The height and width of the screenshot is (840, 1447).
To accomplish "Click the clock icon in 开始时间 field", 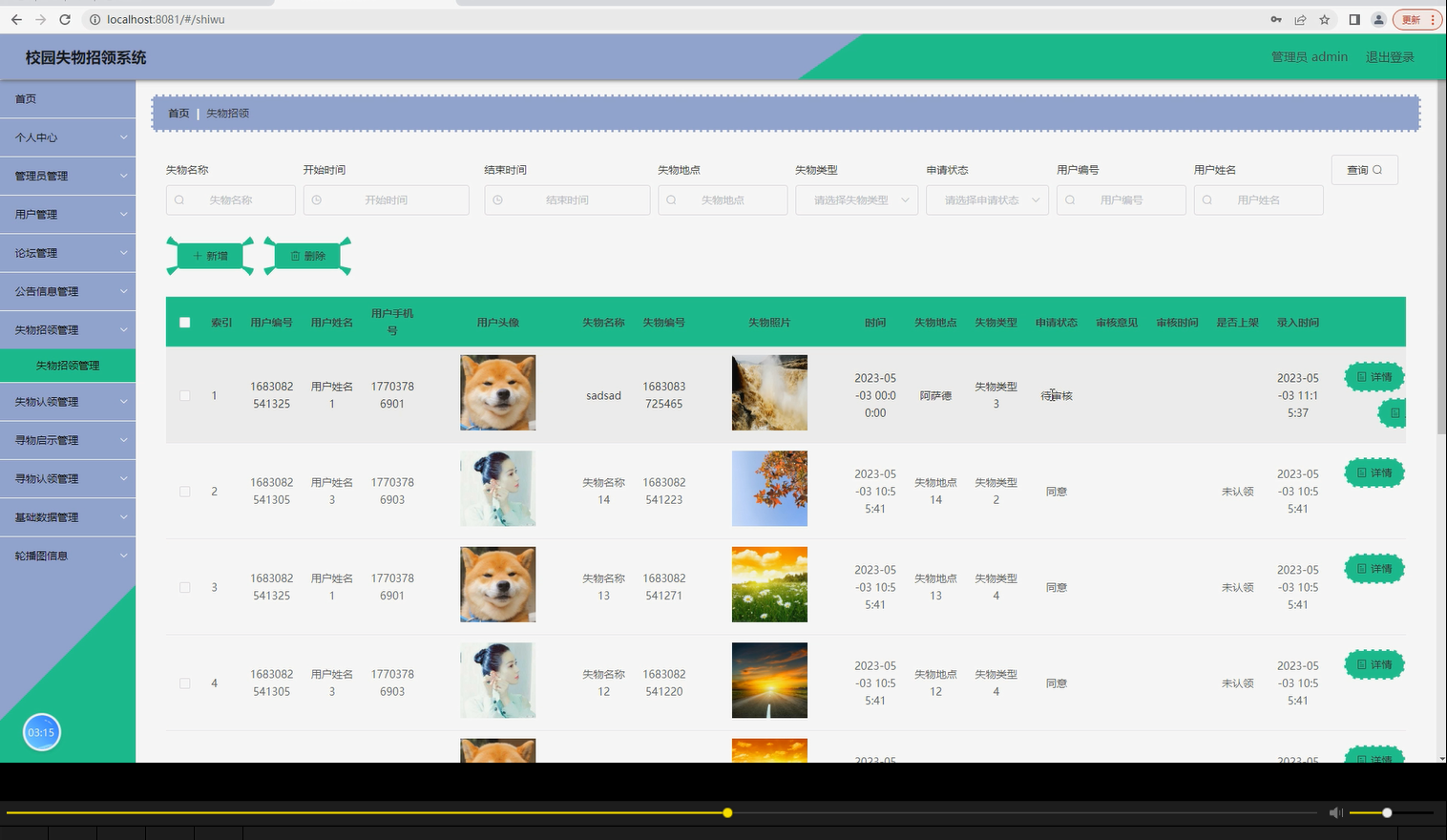I will 317,200.
